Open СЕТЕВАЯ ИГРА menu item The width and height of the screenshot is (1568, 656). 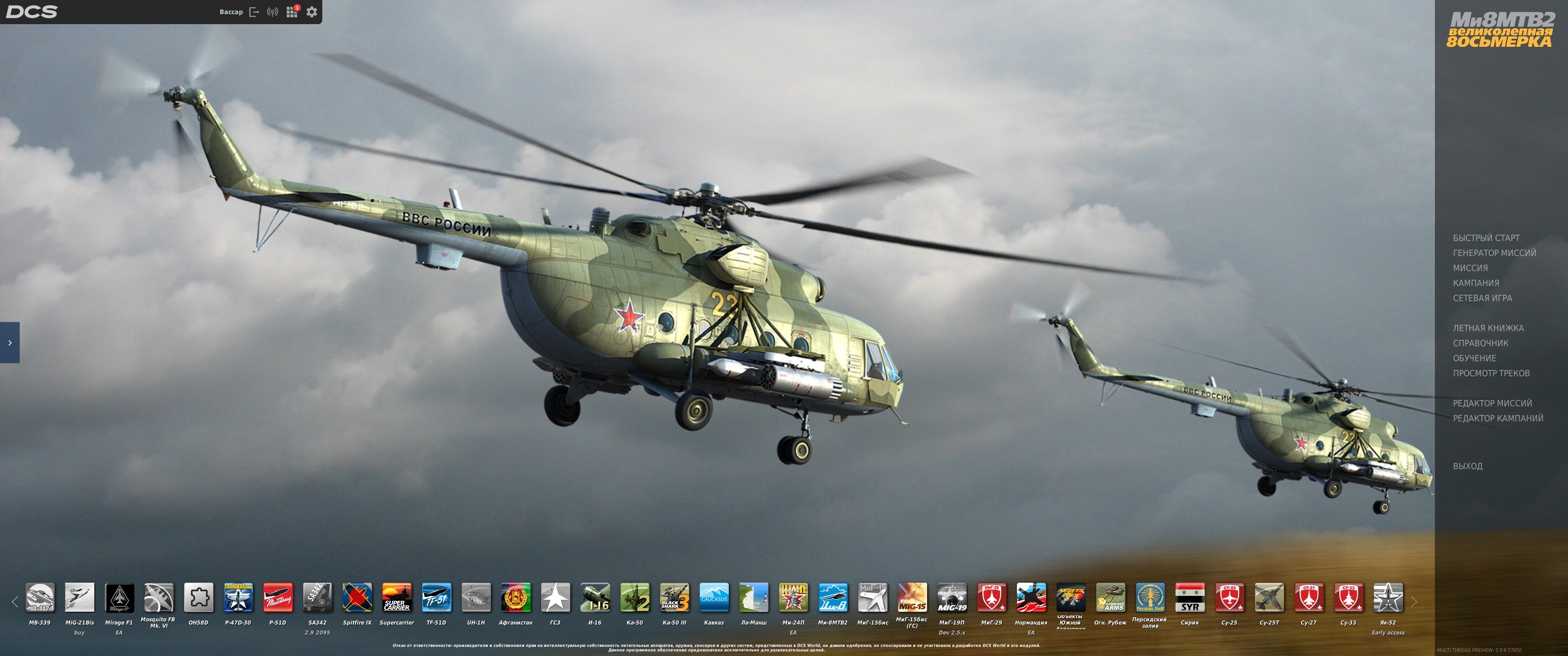point(1482,298)
